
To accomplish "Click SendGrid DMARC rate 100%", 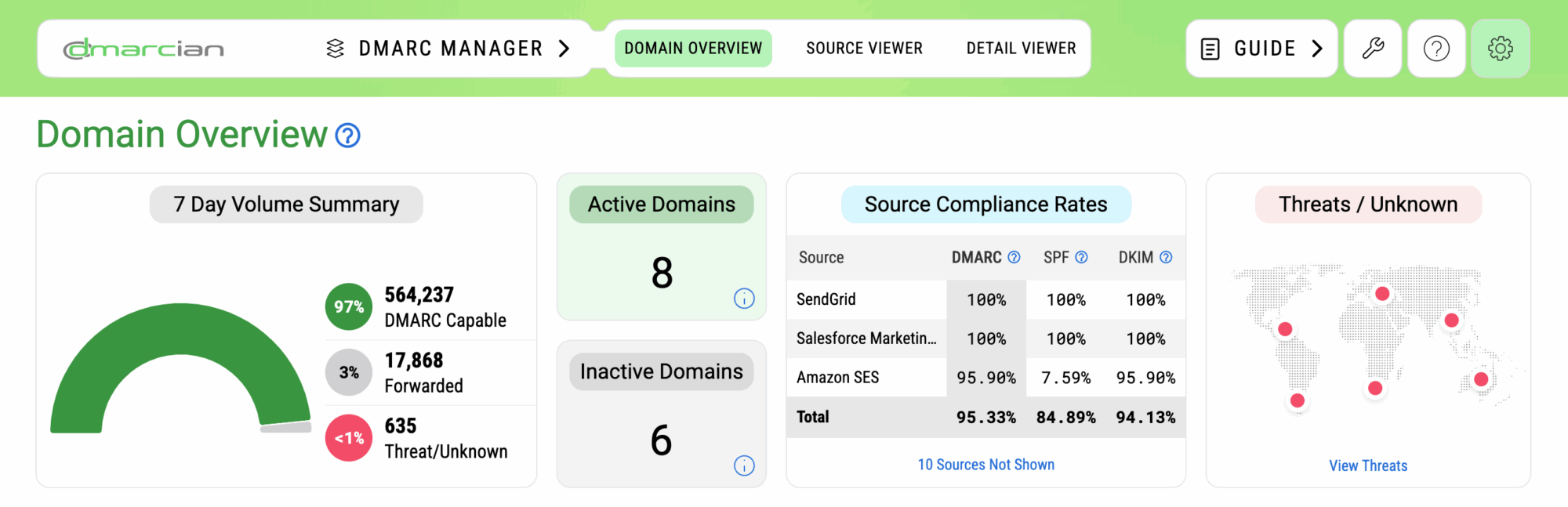I will coord(986,299).
